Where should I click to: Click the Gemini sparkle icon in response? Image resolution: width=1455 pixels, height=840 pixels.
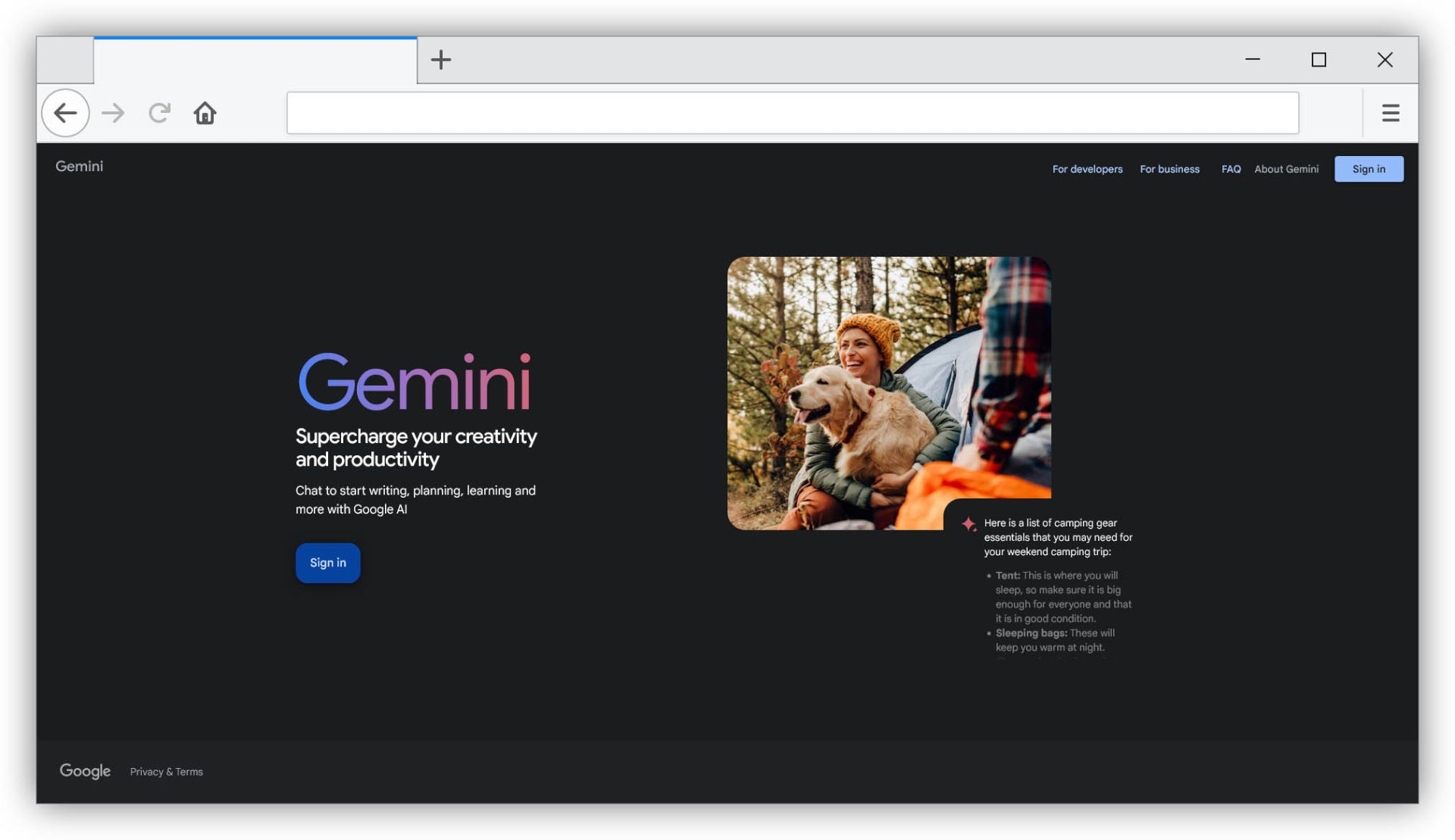tap(968, 523)
